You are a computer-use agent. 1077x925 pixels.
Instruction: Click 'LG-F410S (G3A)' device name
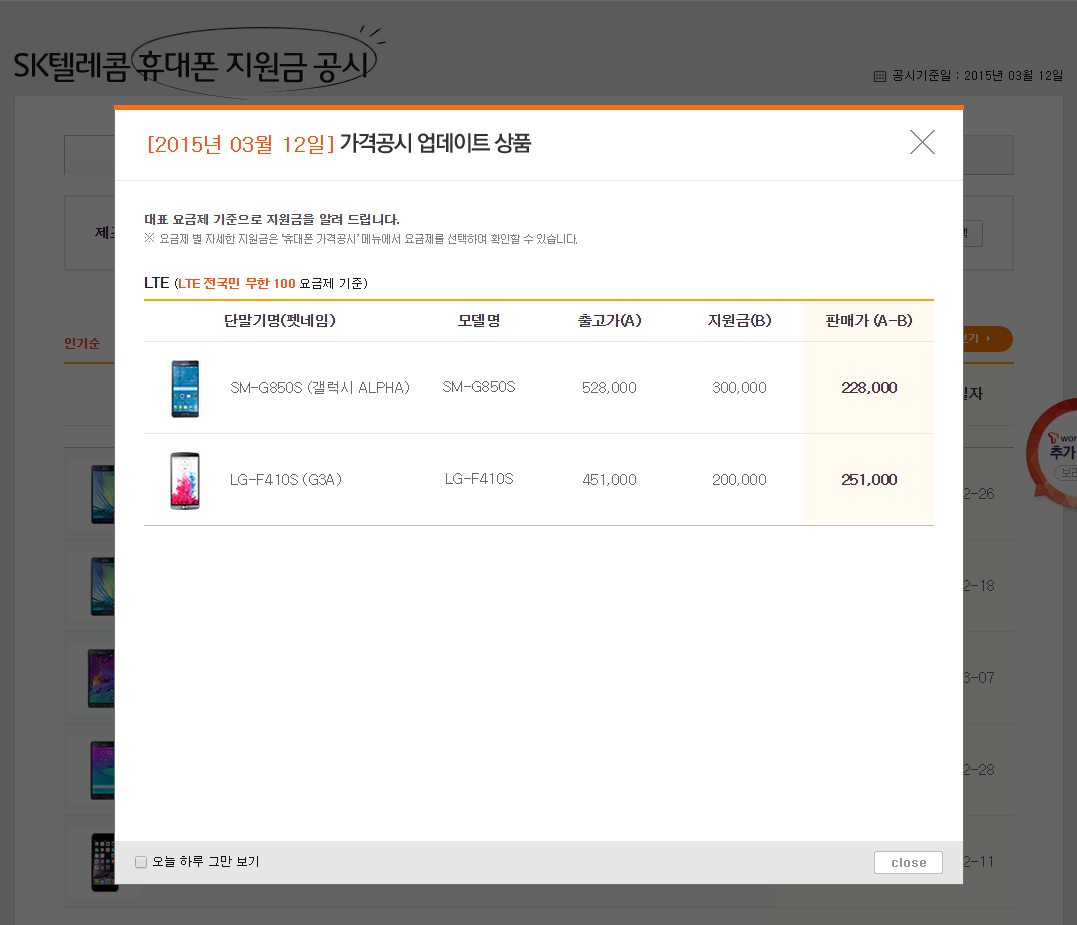coord(286,480)
